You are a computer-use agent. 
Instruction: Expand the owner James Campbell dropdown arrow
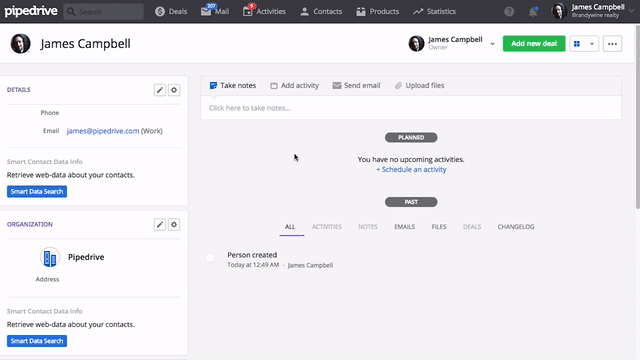click(492, 44)
